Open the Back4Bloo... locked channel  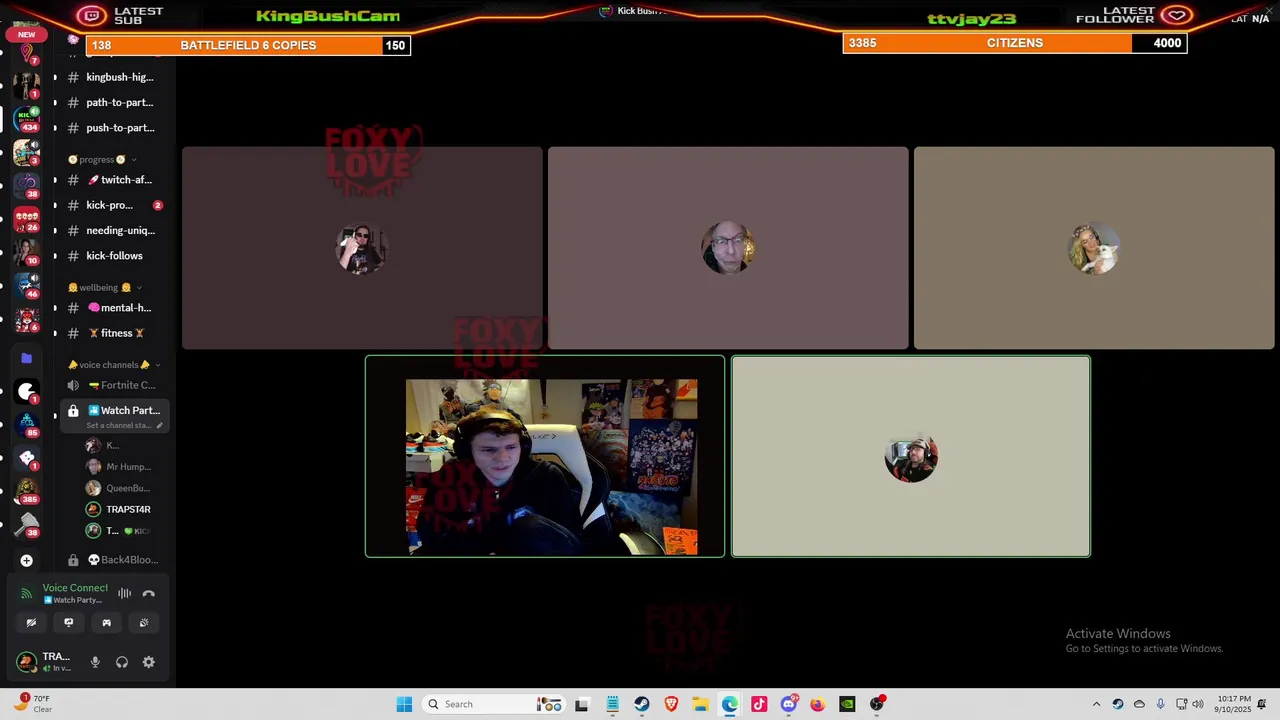[114, 560]
